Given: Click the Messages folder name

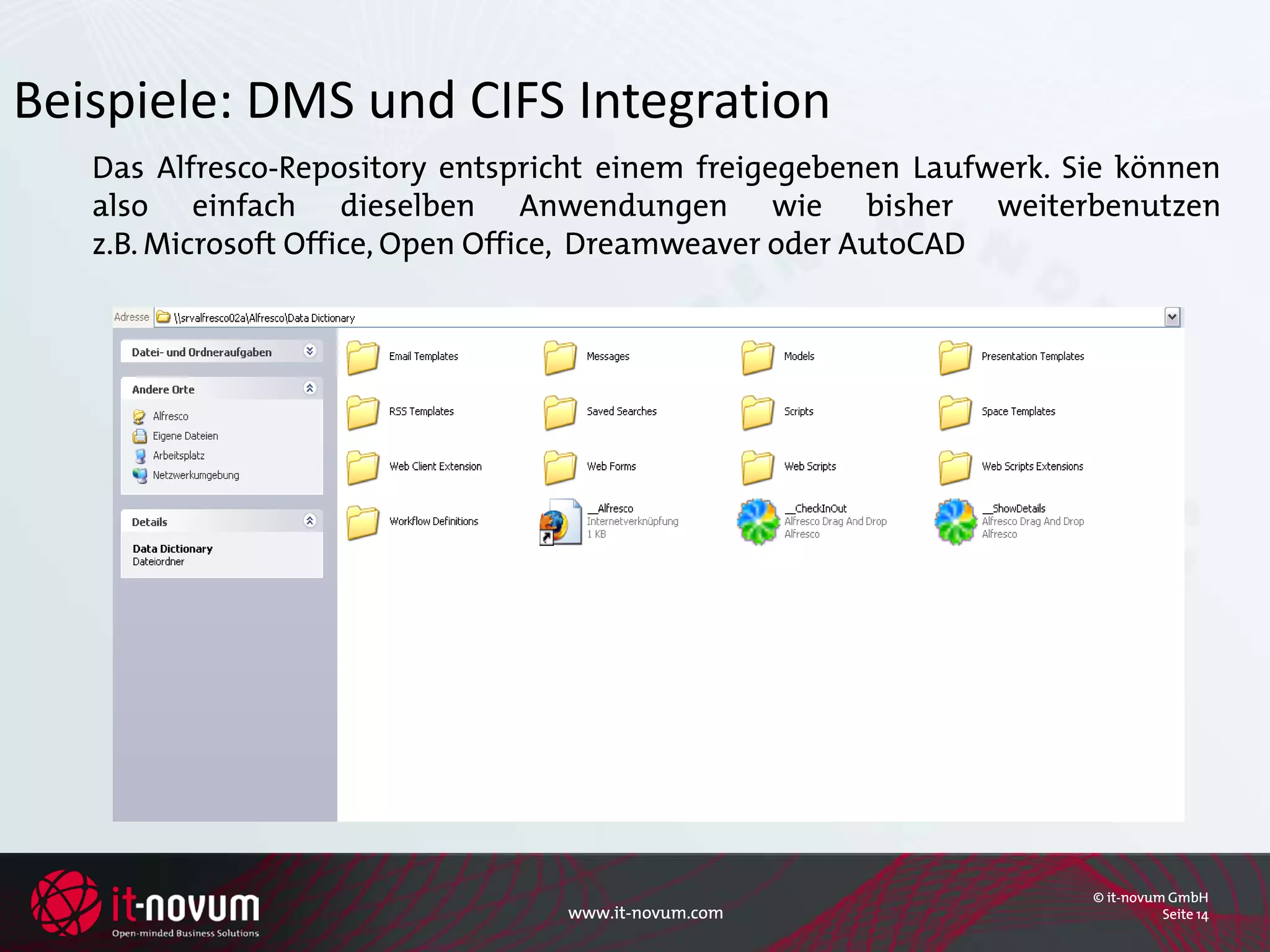Looking at the screenshot, I should (608, 356).
